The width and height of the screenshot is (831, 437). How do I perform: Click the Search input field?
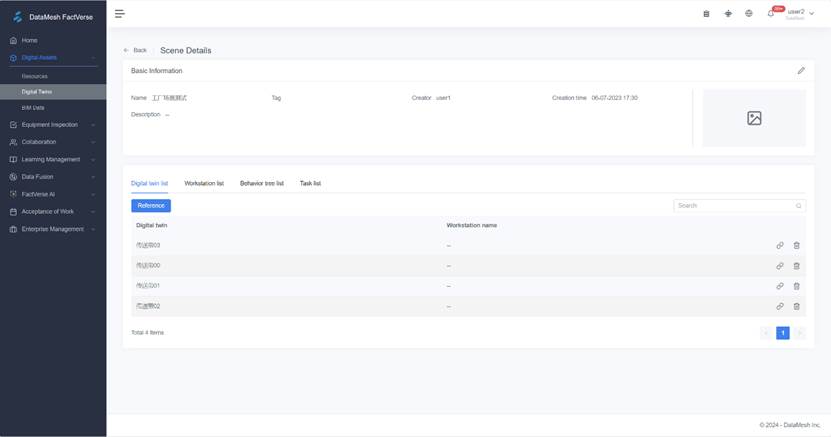click(733, 206)
